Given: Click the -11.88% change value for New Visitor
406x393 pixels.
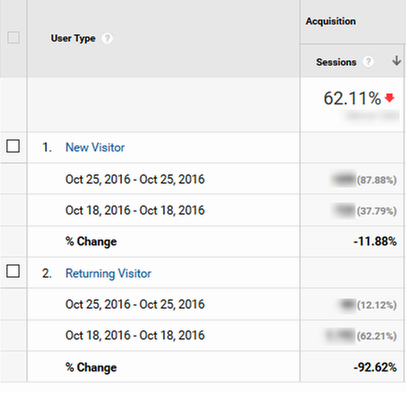Looking at the screenshot, I should (375, 241).
